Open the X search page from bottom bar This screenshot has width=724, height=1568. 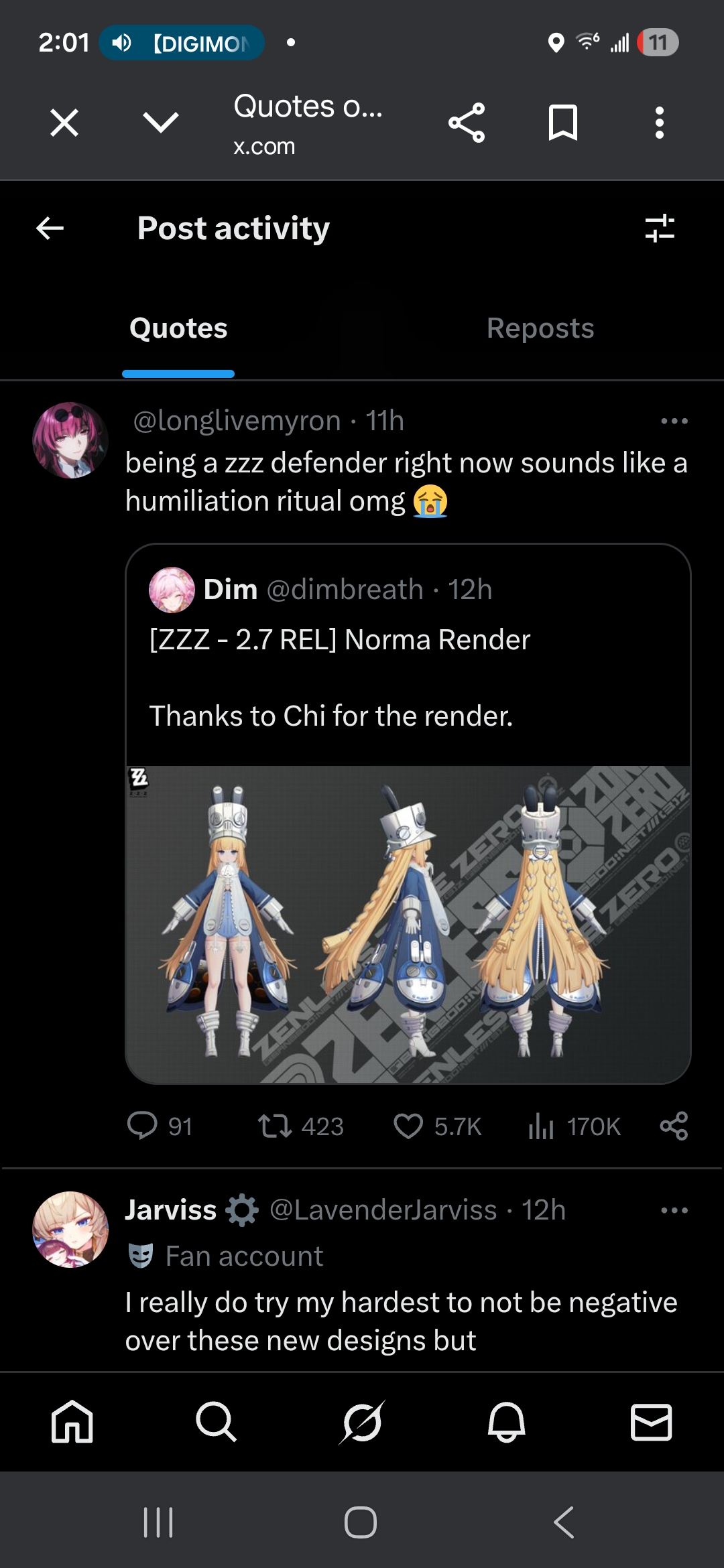coord(216,1422)
